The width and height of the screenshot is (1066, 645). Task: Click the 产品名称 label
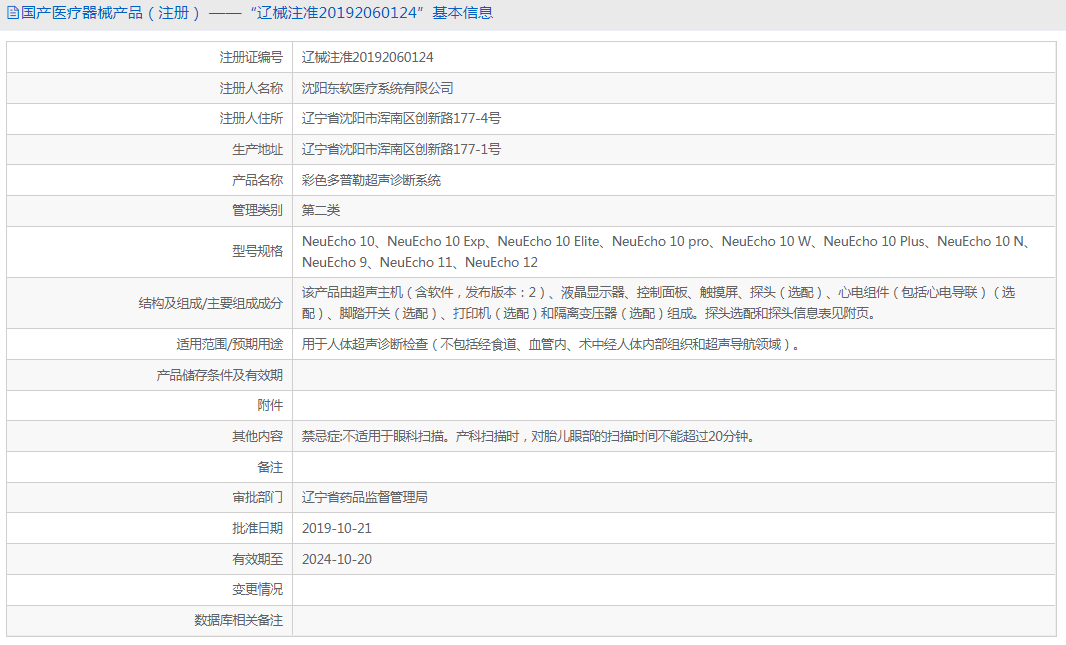tap(257, 180)
